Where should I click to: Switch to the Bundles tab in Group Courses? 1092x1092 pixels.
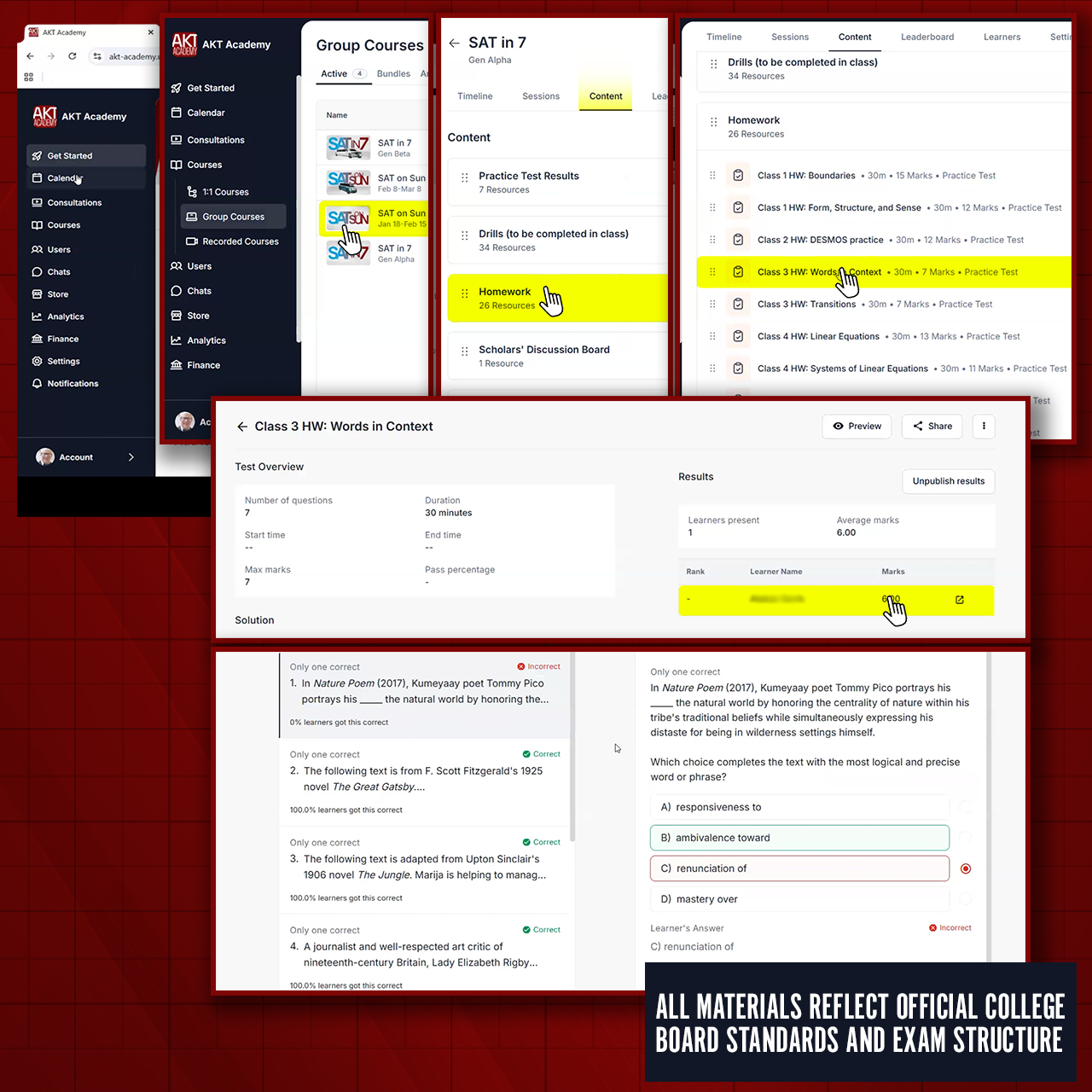click(x=393, y=74)
